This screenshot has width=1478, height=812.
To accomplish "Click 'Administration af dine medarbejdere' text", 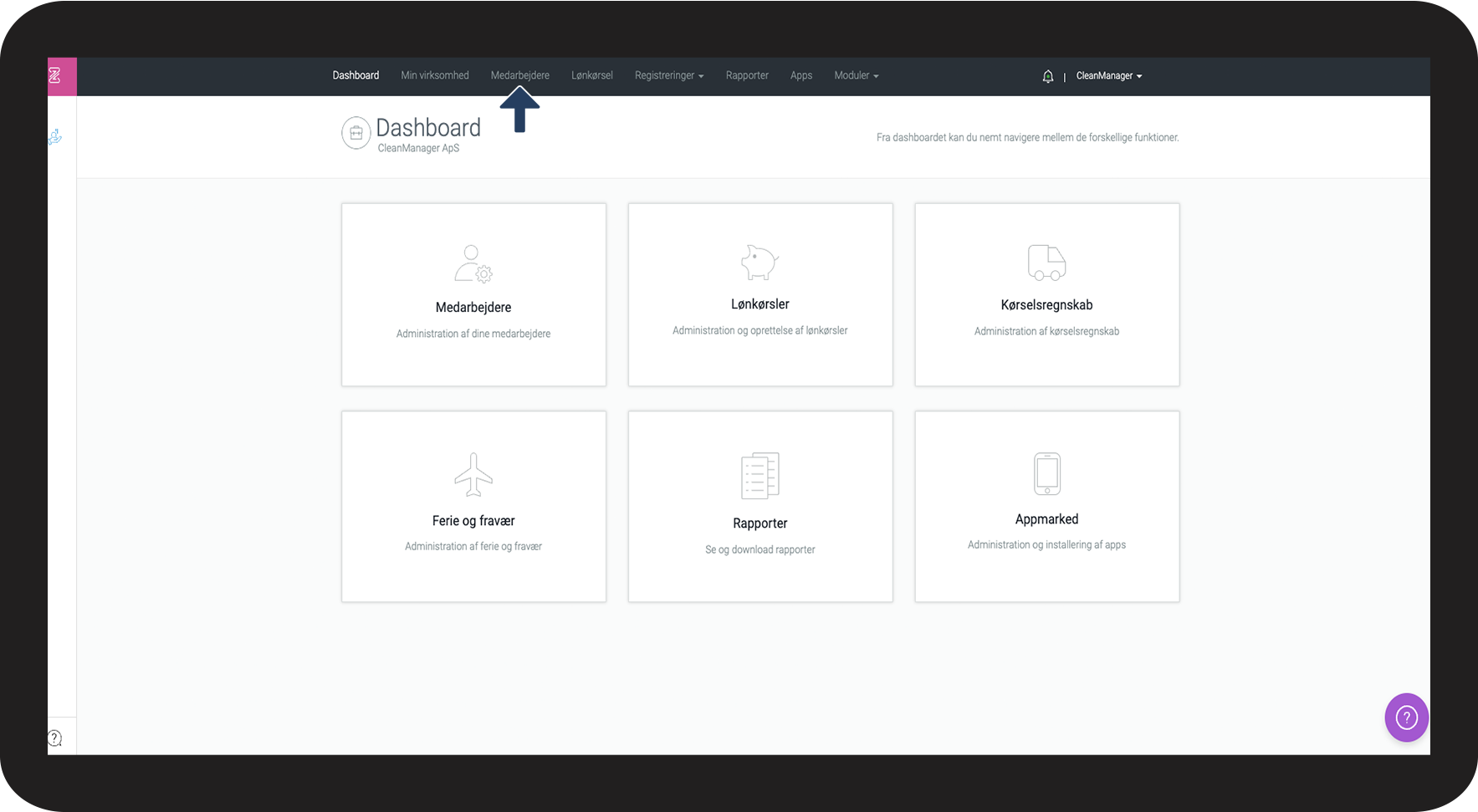I will (x=473, y=334).
